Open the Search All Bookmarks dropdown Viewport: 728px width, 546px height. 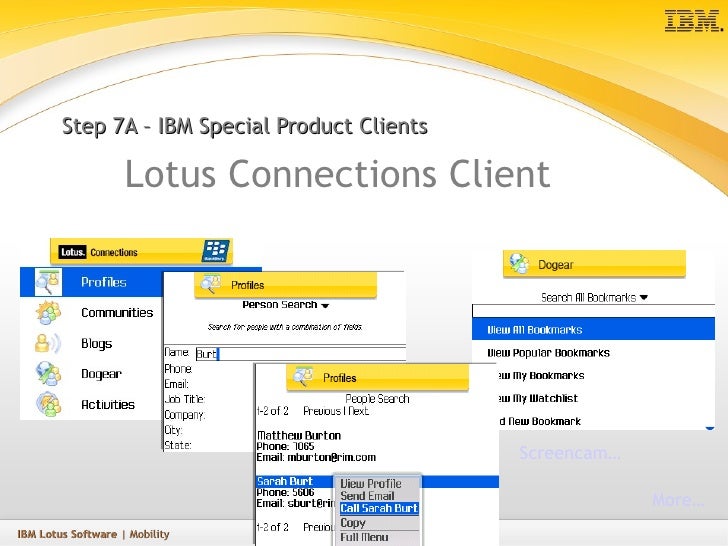coord(594,298)
